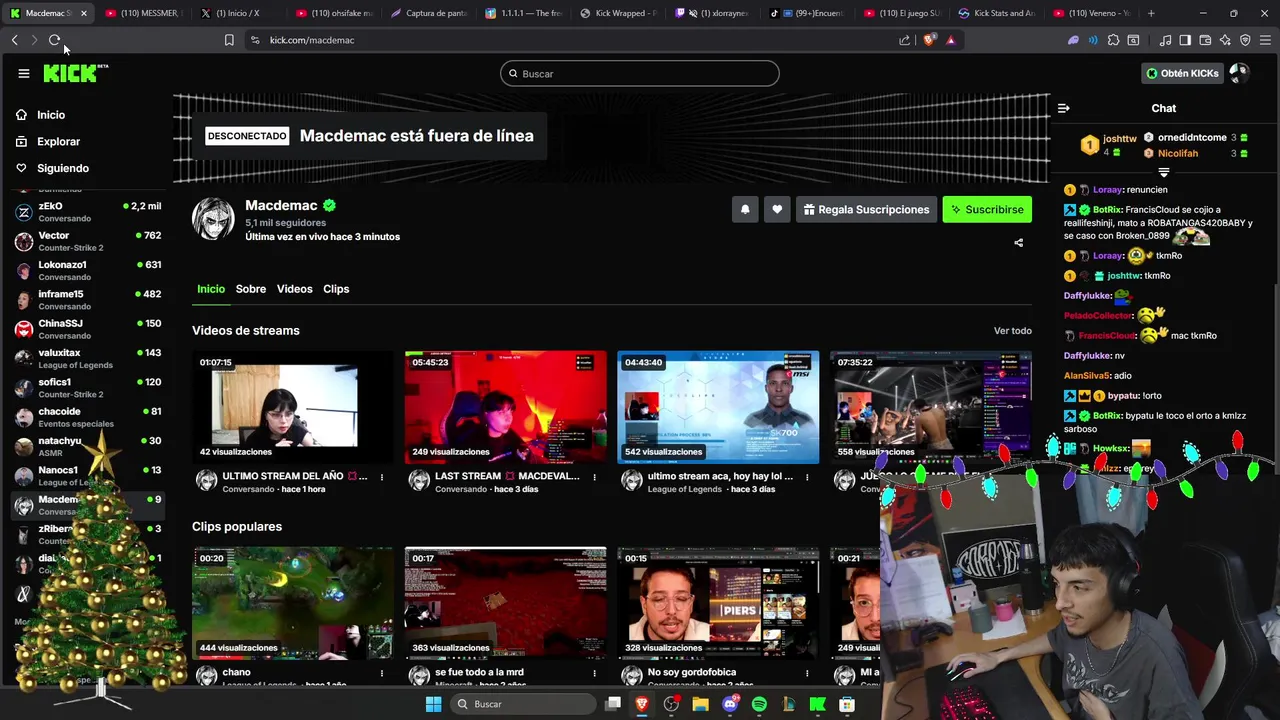The height and width of the screenshot is (720, 1280).
Task: Toggle the browser sidebar panel icon
Action: [1185, 40]
